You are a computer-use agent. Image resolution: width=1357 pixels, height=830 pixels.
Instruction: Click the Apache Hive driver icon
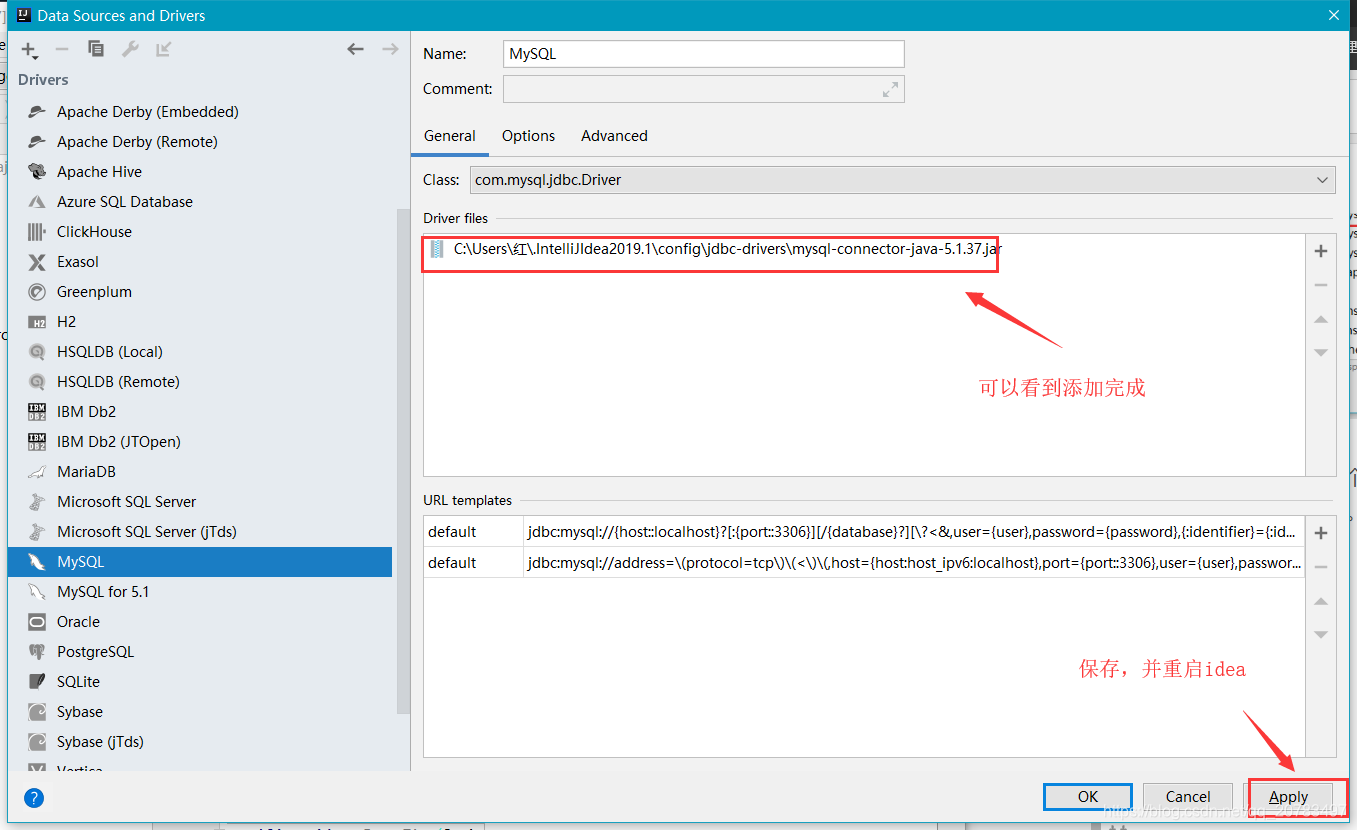[37, 172]
